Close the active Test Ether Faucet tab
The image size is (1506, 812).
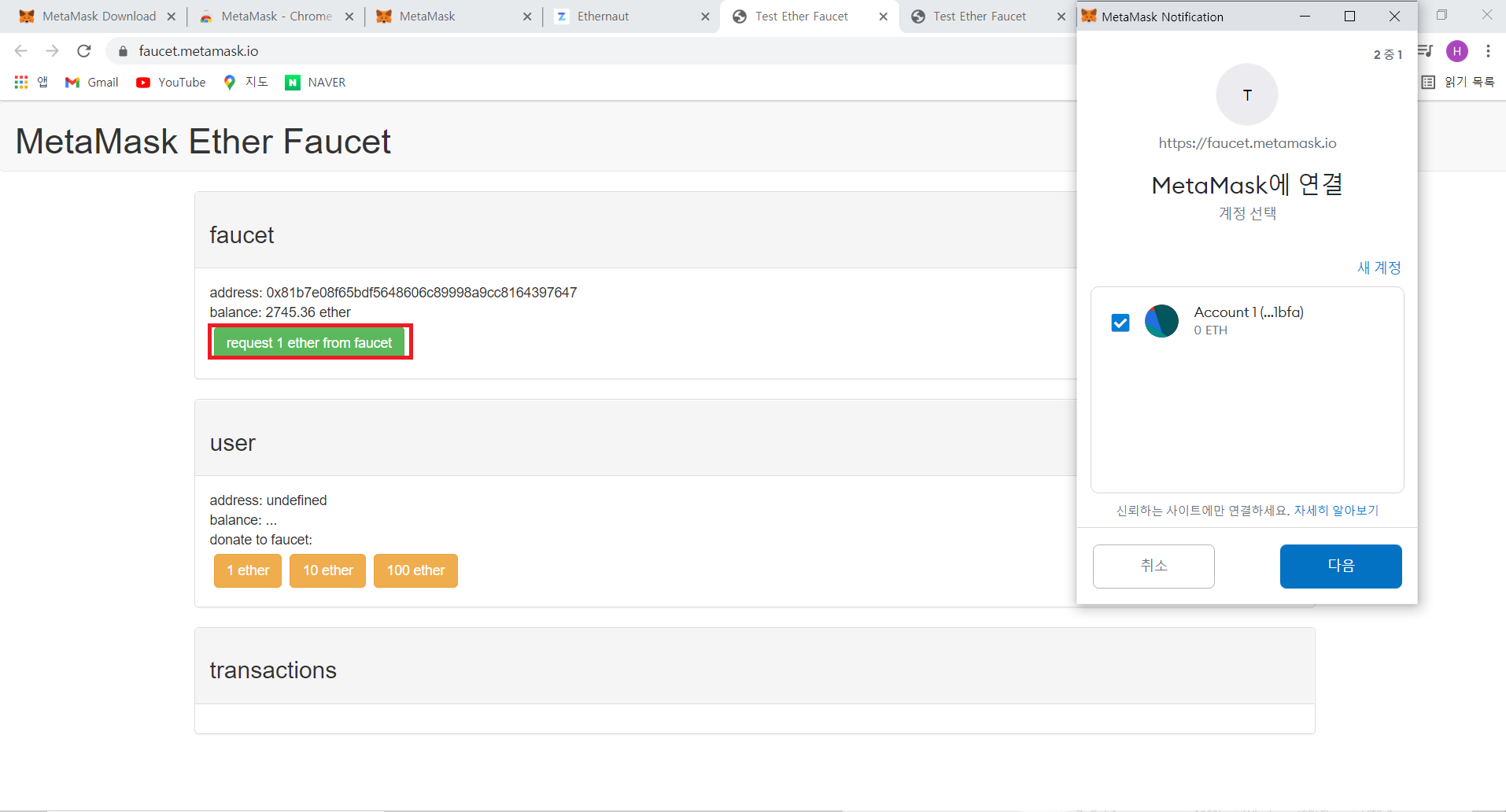(883, 17)
